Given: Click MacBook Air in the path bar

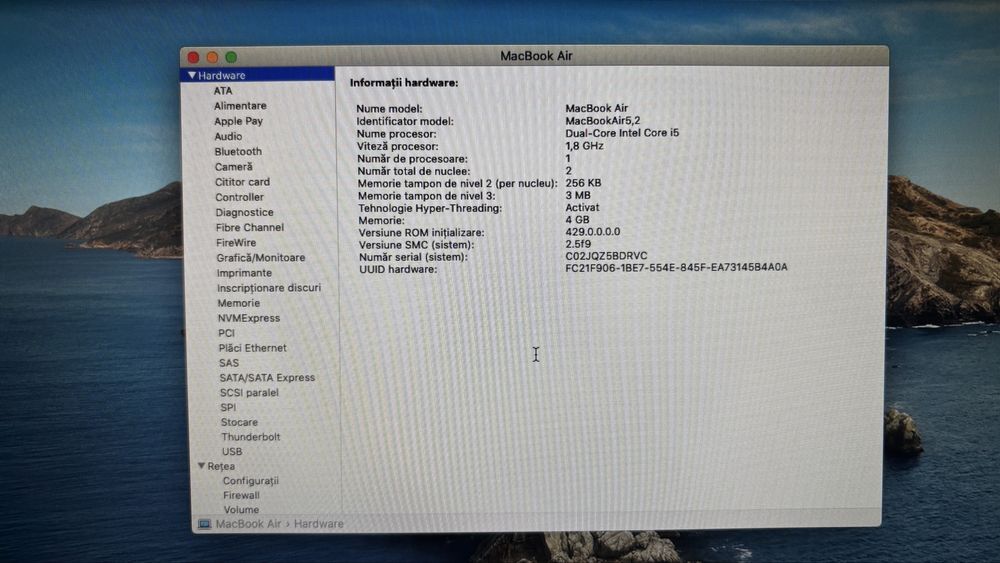Looking at the screenshot, I should click(x=248, y=524).
